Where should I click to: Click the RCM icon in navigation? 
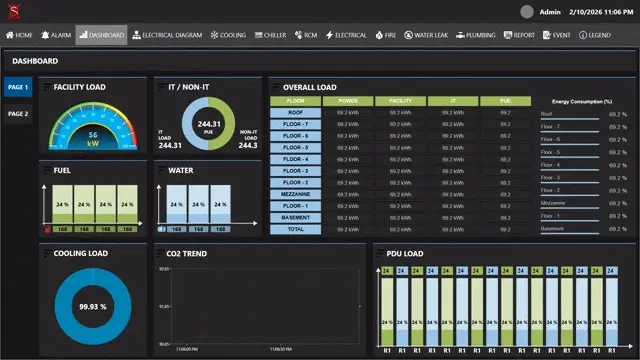(x=298, y=35)
